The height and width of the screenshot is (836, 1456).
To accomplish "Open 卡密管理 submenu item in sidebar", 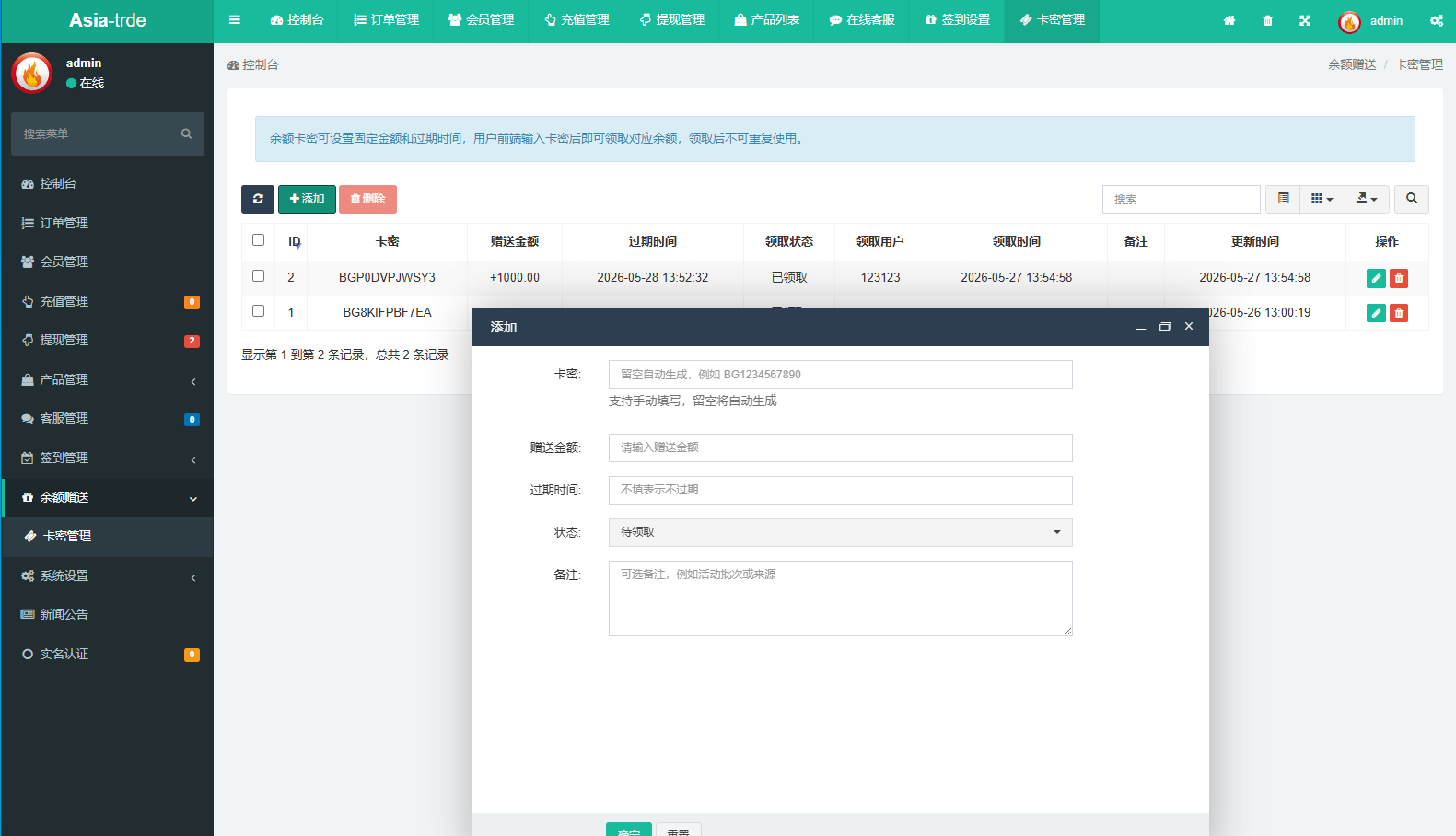I will pos(107,536).
